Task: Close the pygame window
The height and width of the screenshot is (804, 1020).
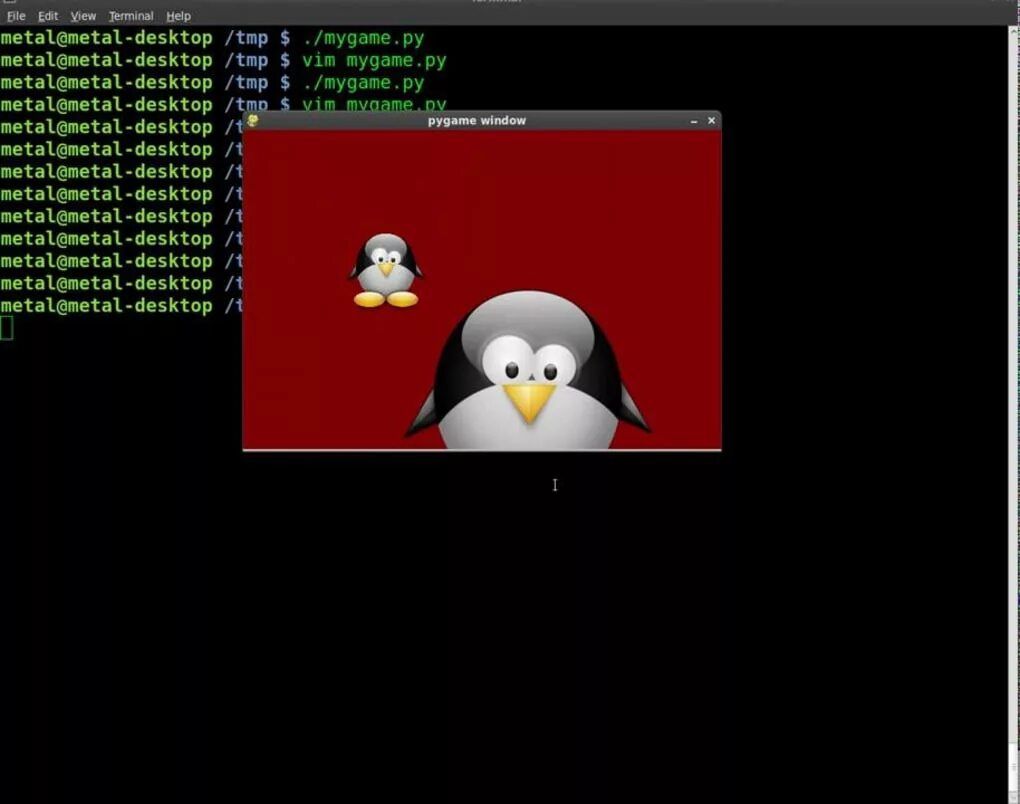Action: click(711, 120)
